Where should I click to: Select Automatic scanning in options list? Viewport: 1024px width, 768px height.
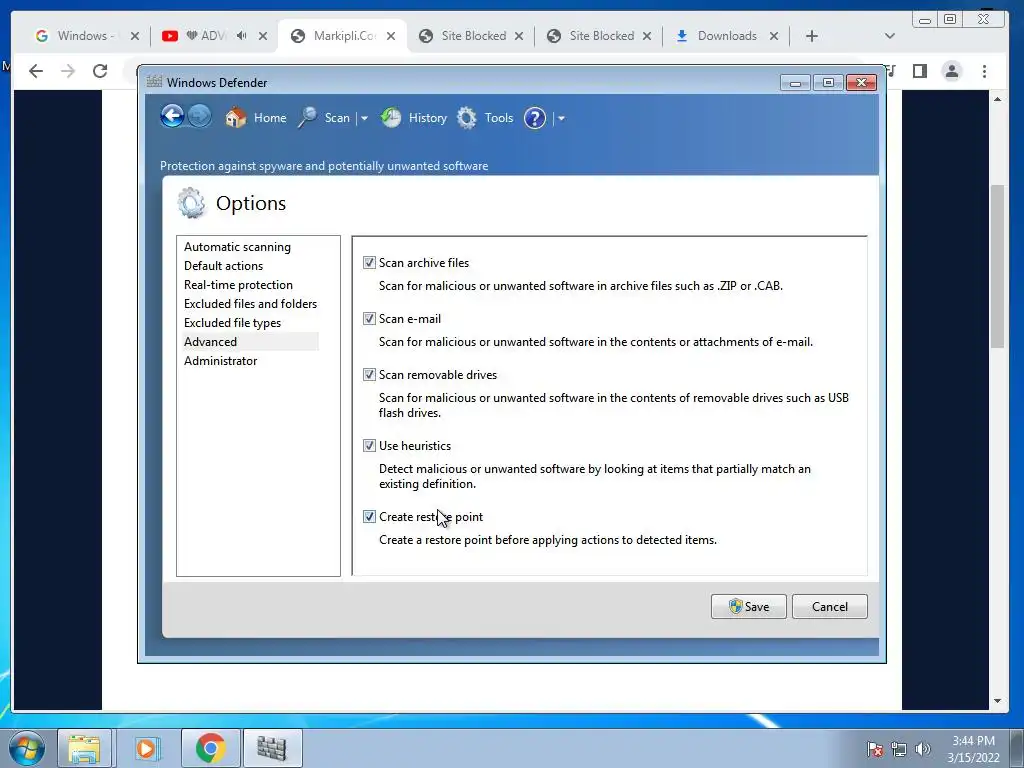point(237,247)
